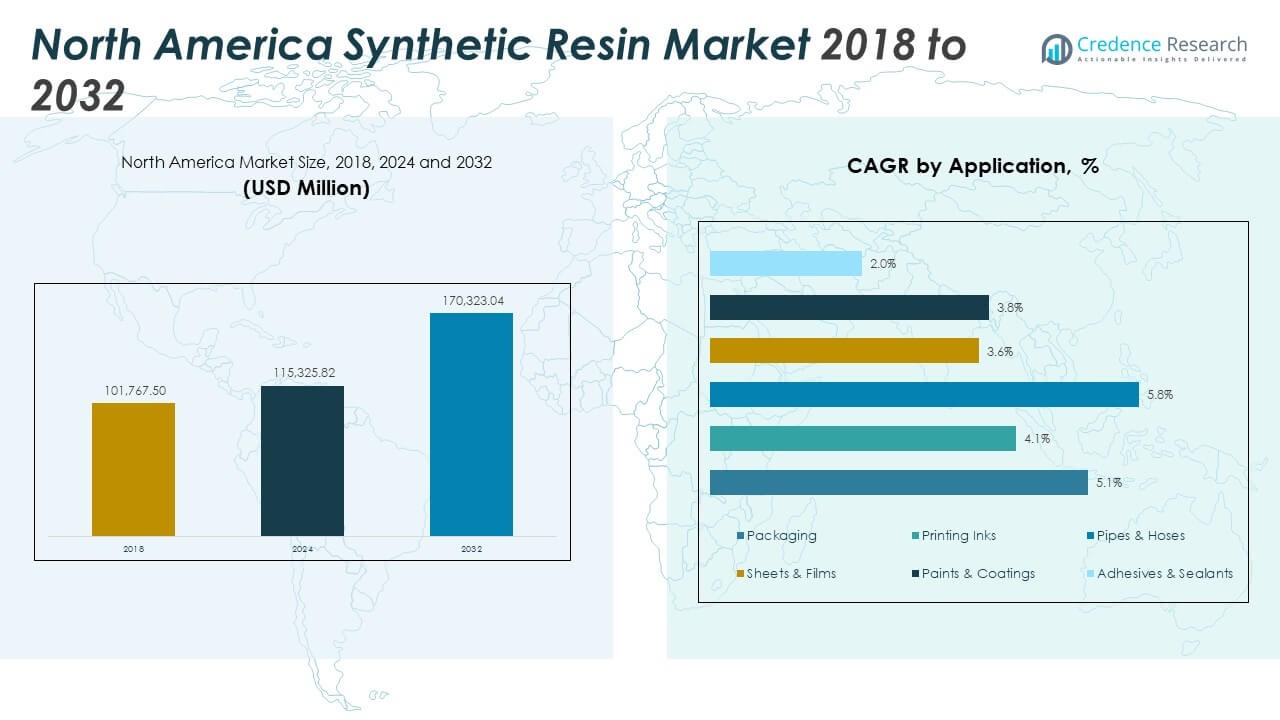Click the Paints & Coatings legend marker

[915, 574]
